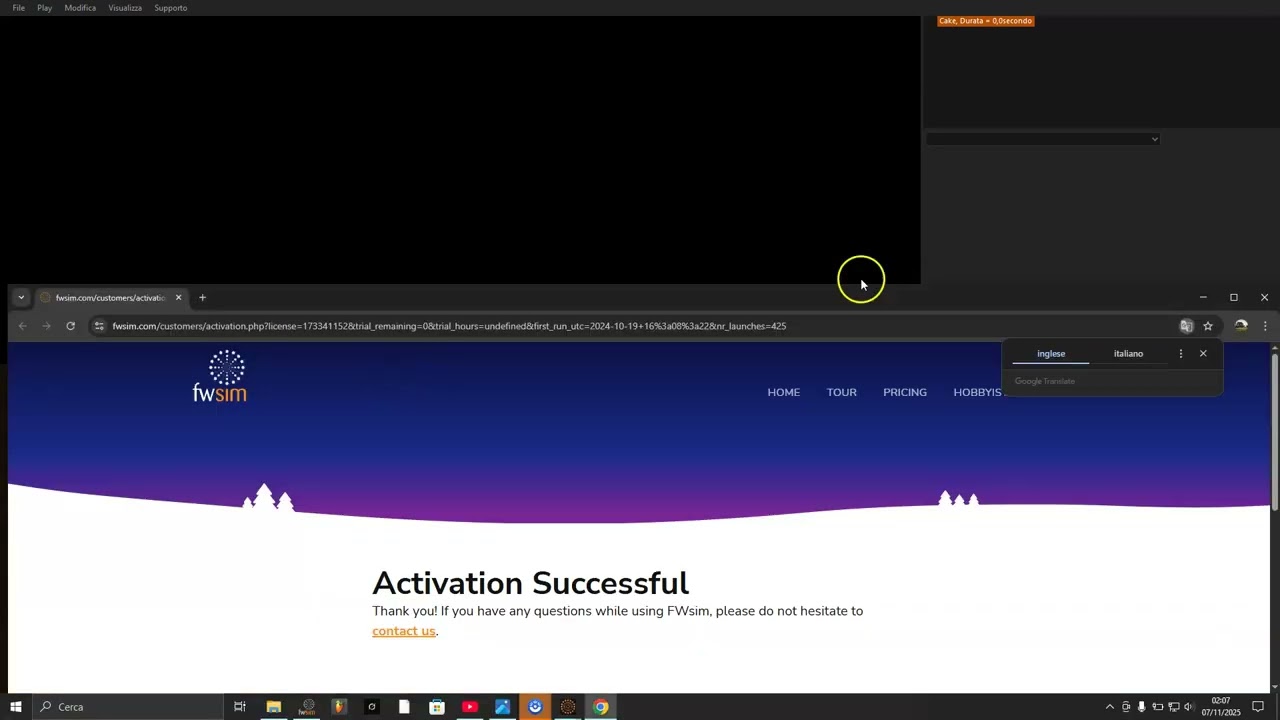
Task: Open the YouTube taskbar icon
Action: [470, 707]
